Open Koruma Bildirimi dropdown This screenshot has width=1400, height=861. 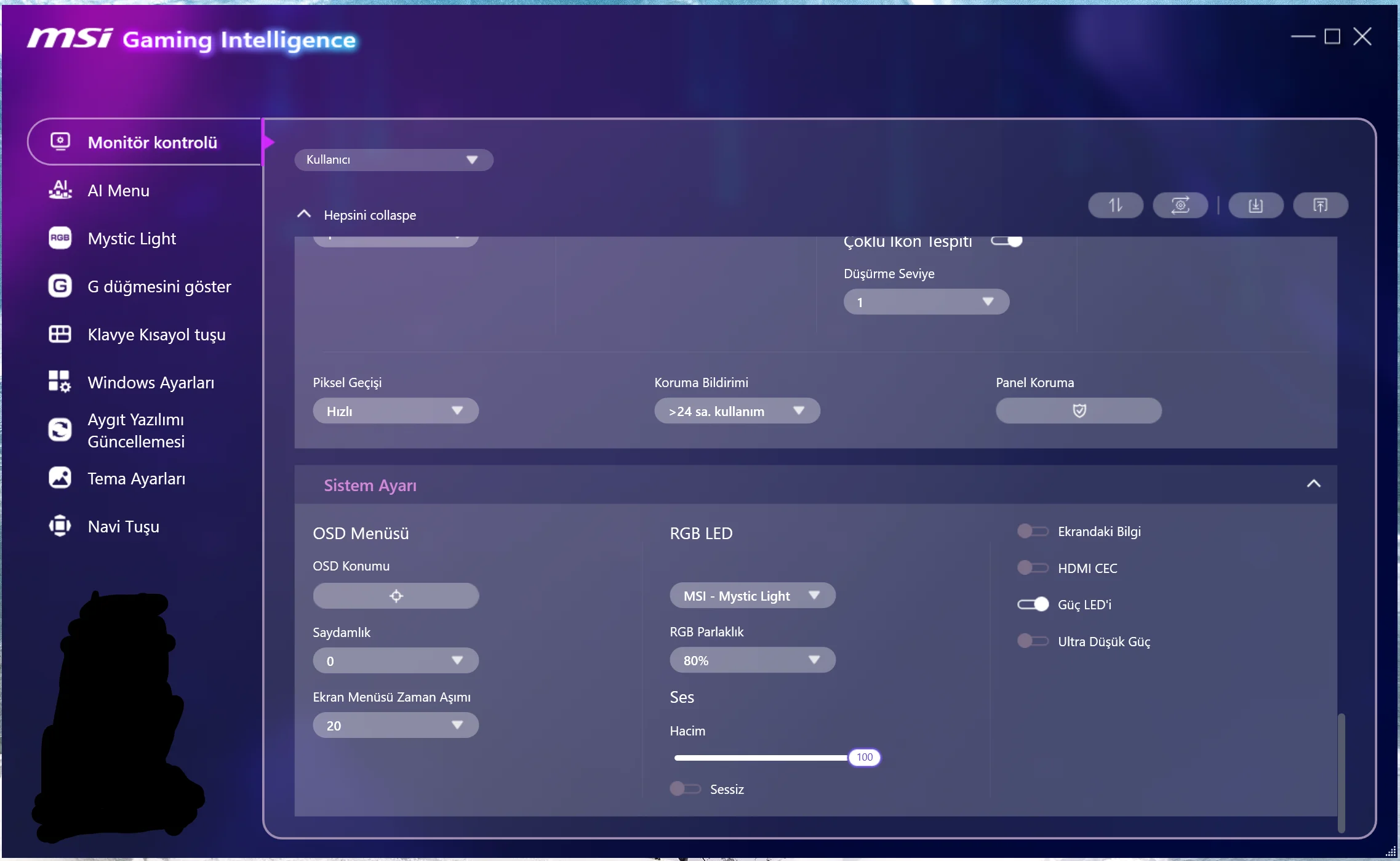pos(737,410)
